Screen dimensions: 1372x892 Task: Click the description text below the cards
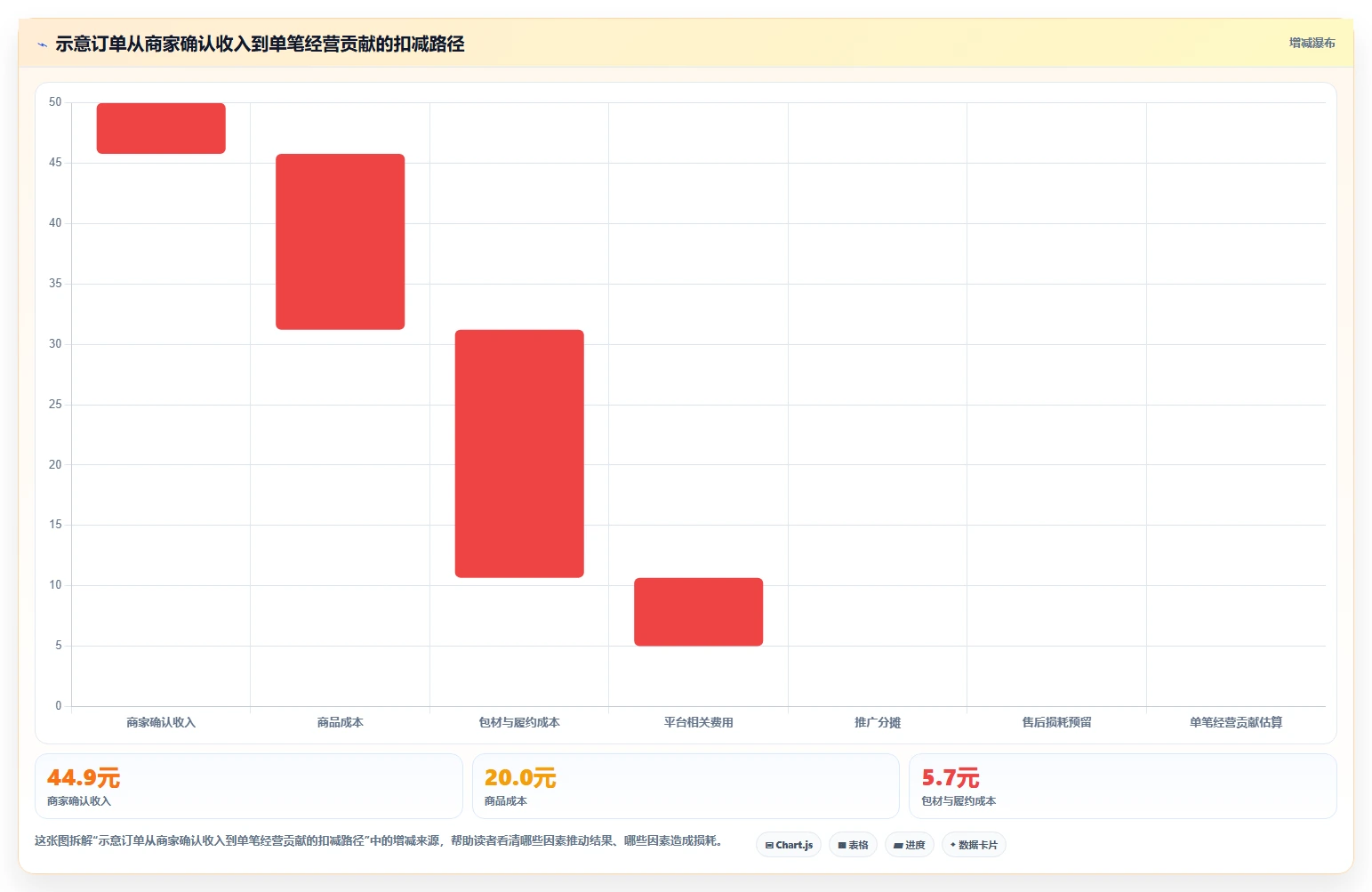(381, 840)
